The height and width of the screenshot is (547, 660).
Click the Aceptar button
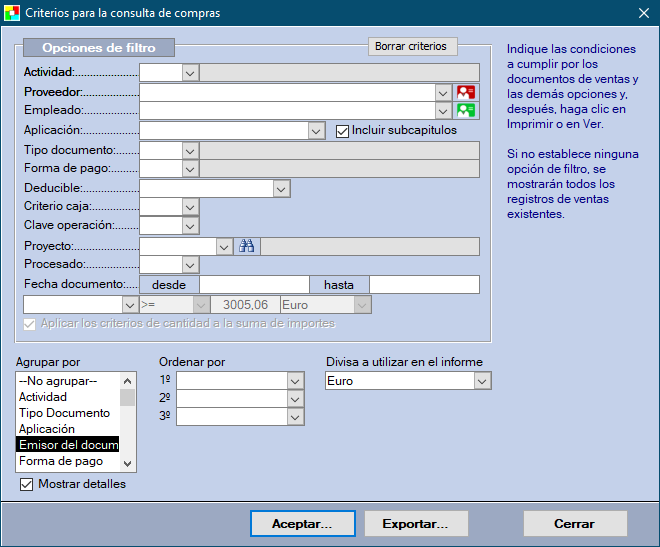click(x=301, y=523)
